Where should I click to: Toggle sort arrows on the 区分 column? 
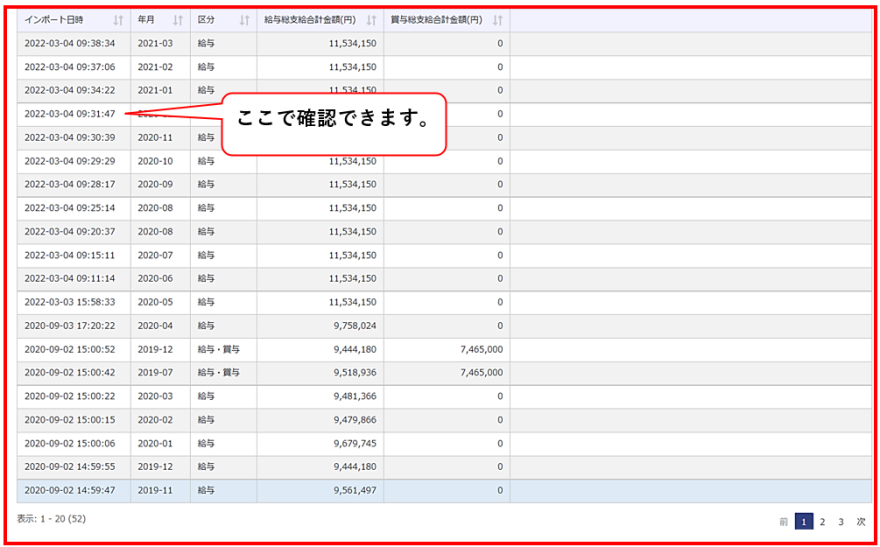tap(245, 20)
